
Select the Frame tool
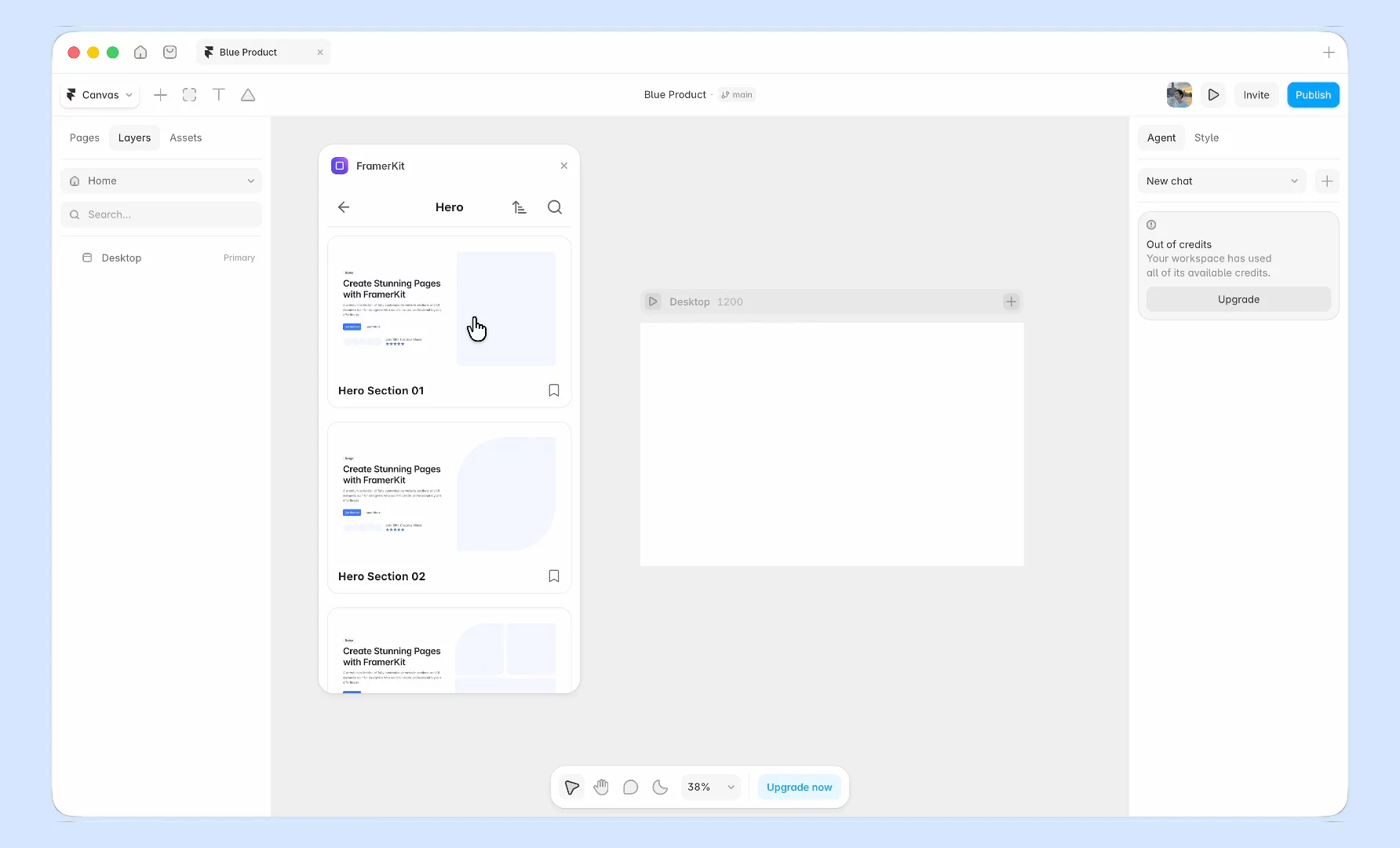pyautogui.click(x=189, y=95)
